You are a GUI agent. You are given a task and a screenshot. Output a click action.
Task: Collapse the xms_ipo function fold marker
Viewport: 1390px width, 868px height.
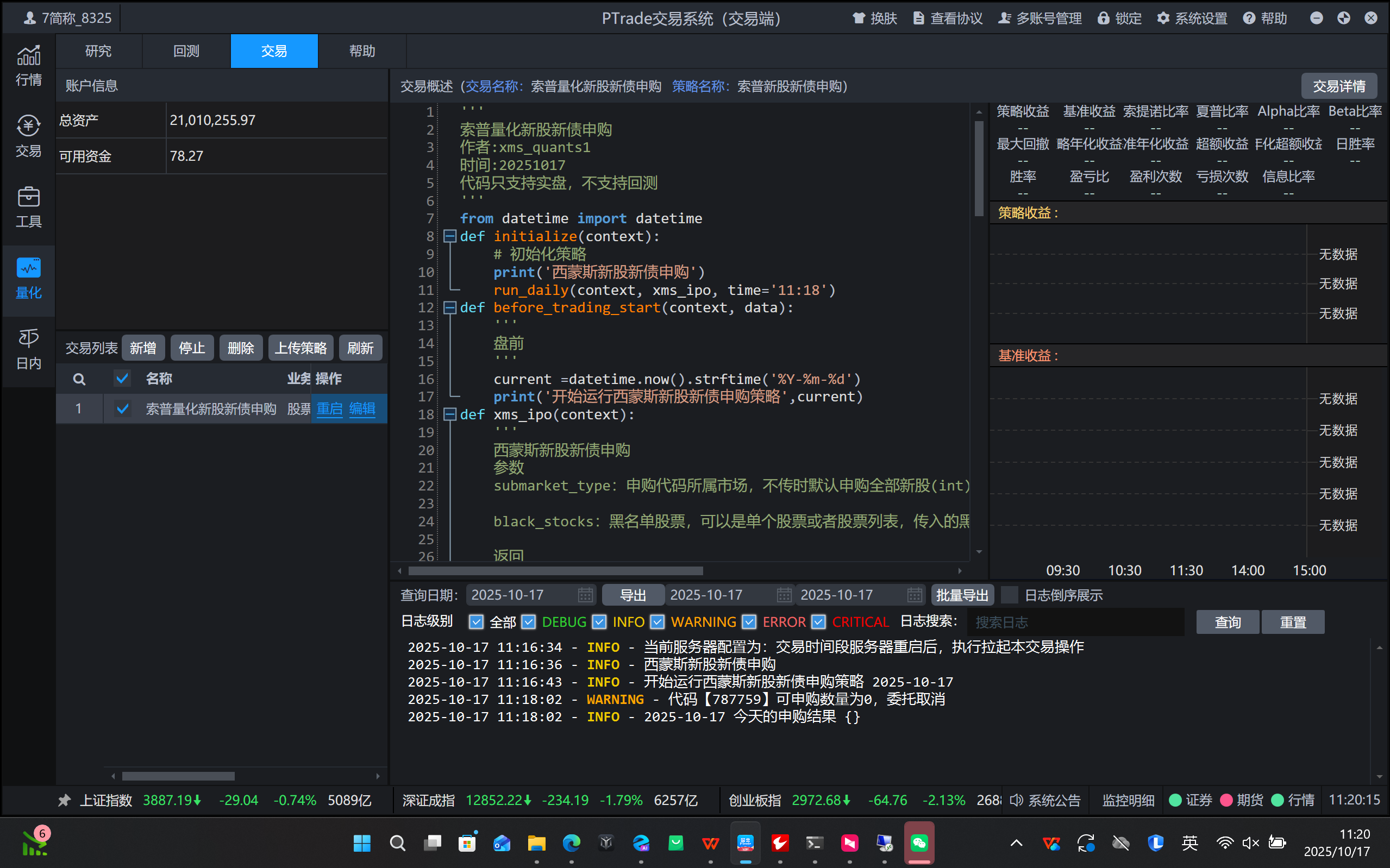(450, 414)
